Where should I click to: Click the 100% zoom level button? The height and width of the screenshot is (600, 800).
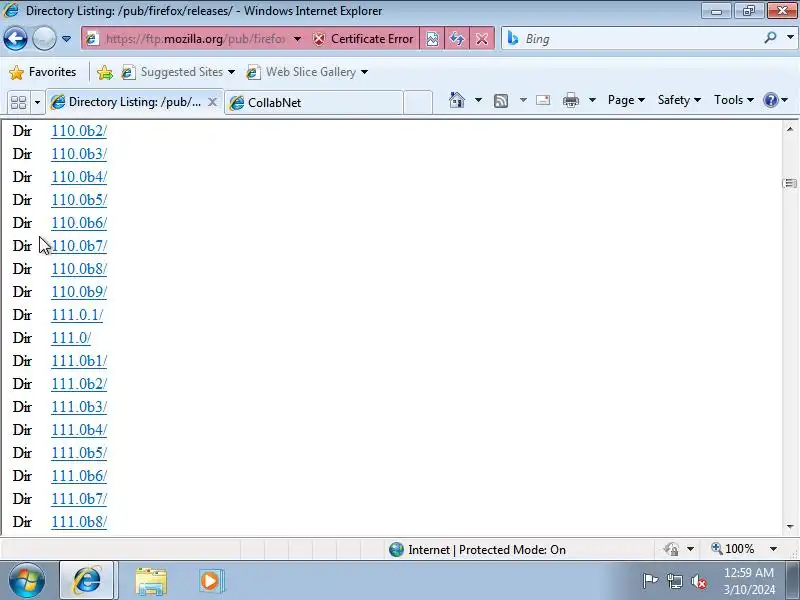tap(733, 549)
